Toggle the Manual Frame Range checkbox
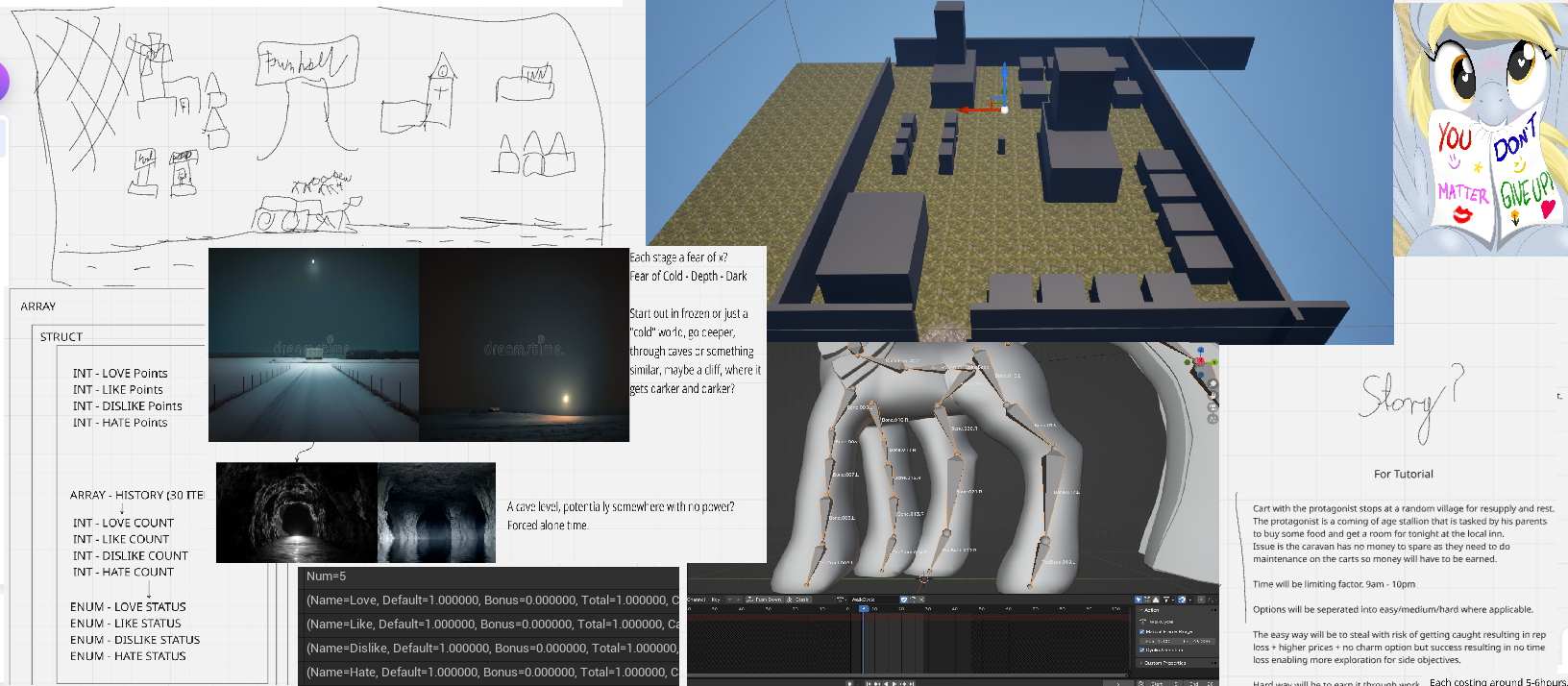Screen dimensions: 1568x686 1141,632
